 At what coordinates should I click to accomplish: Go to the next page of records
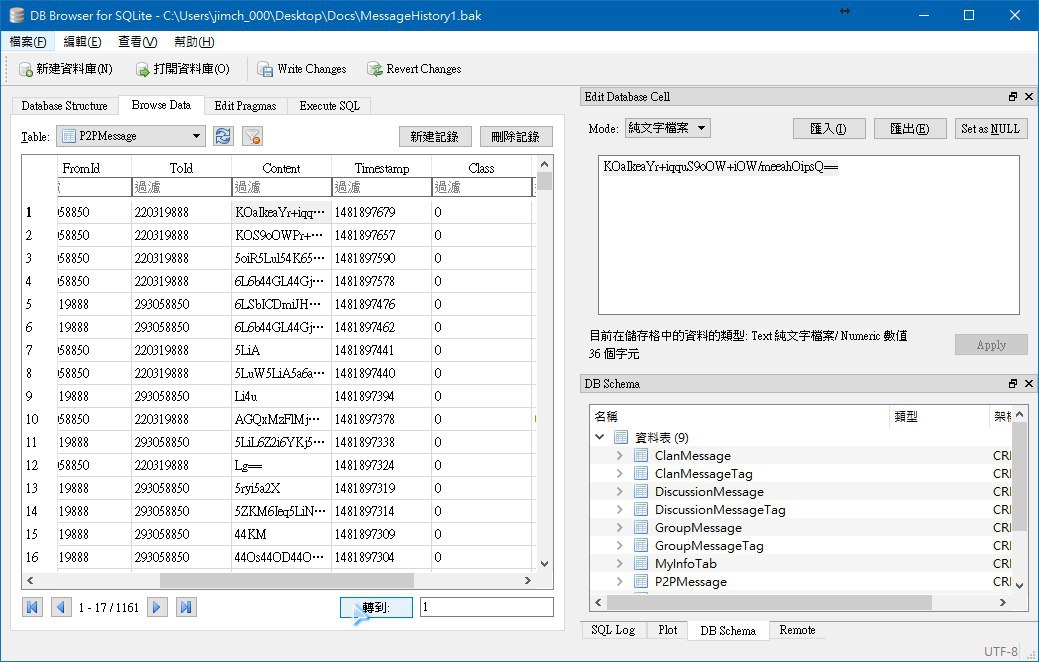point(157,607)
